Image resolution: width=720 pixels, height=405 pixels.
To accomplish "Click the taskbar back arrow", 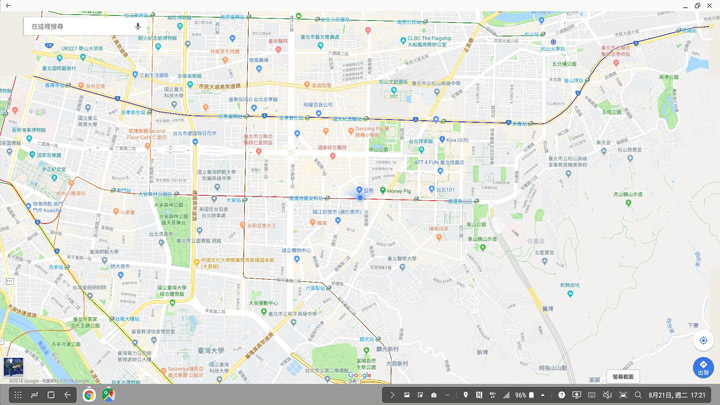I will pos(67,395).
